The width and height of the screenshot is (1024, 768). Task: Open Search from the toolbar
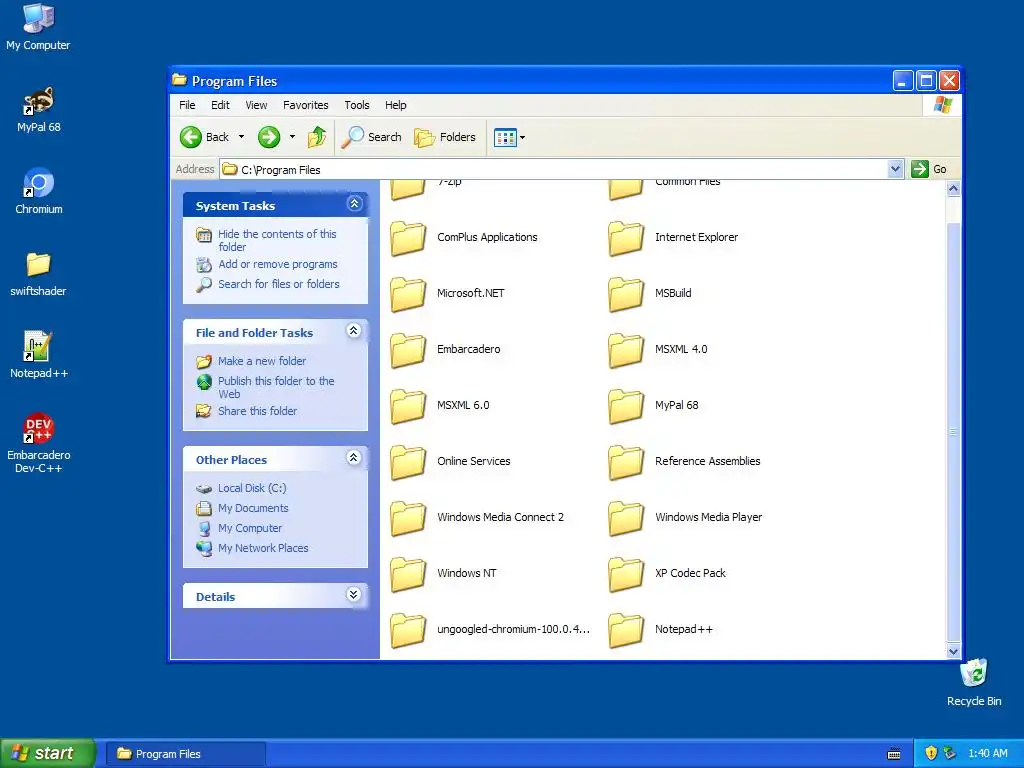[x=372, y=137]
